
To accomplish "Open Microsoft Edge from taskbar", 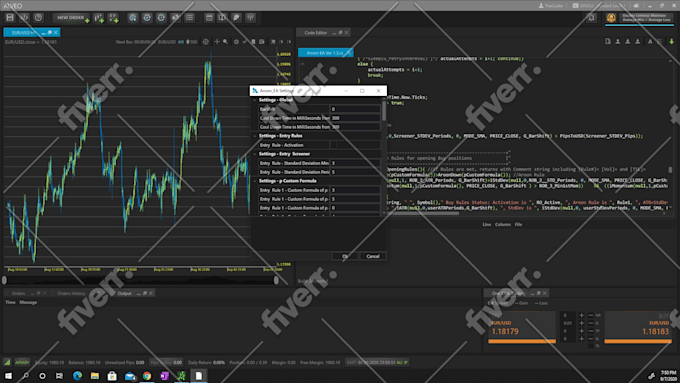I will (77, 376).
